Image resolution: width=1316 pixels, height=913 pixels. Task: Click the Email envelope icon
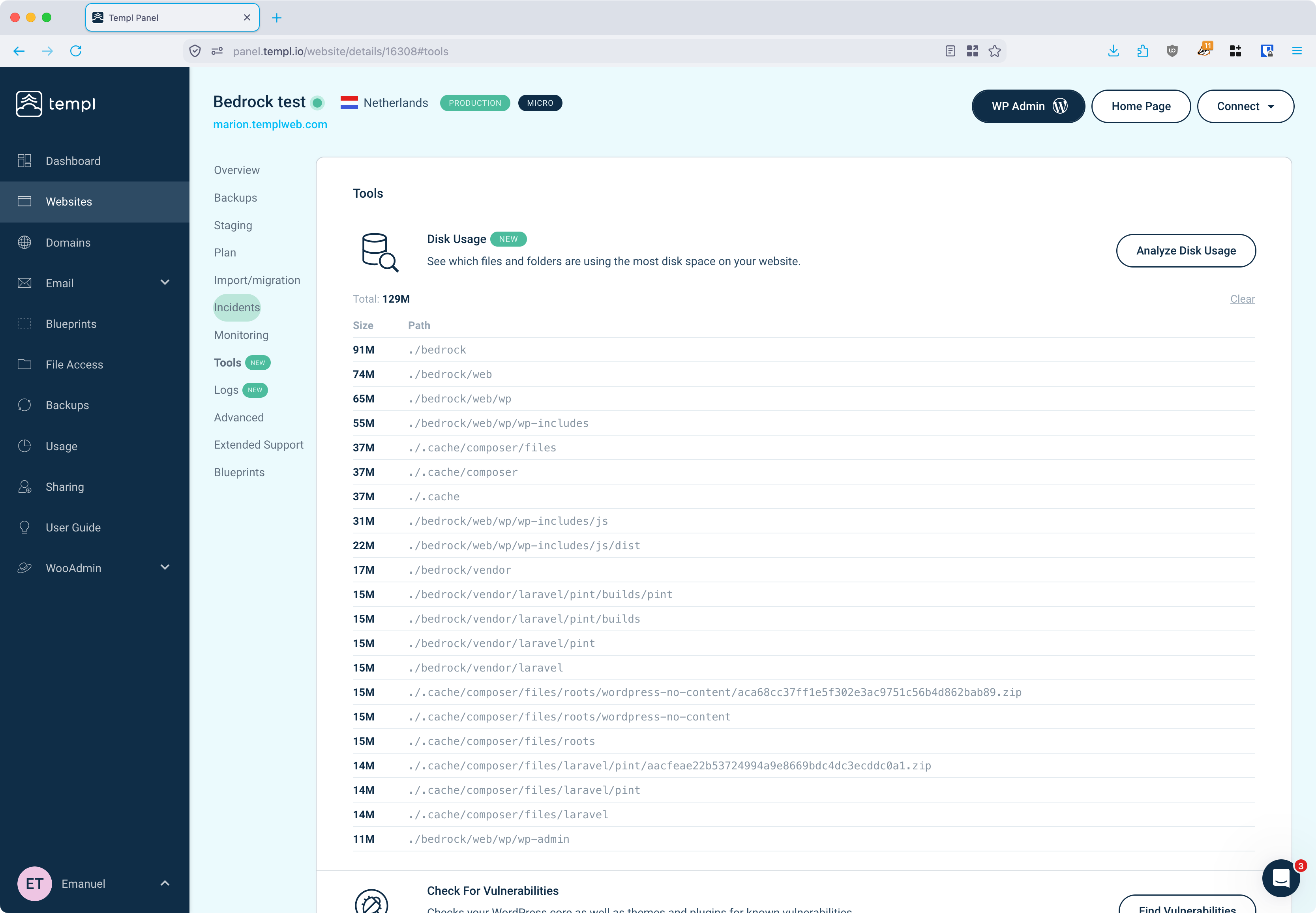coord(24,283)
